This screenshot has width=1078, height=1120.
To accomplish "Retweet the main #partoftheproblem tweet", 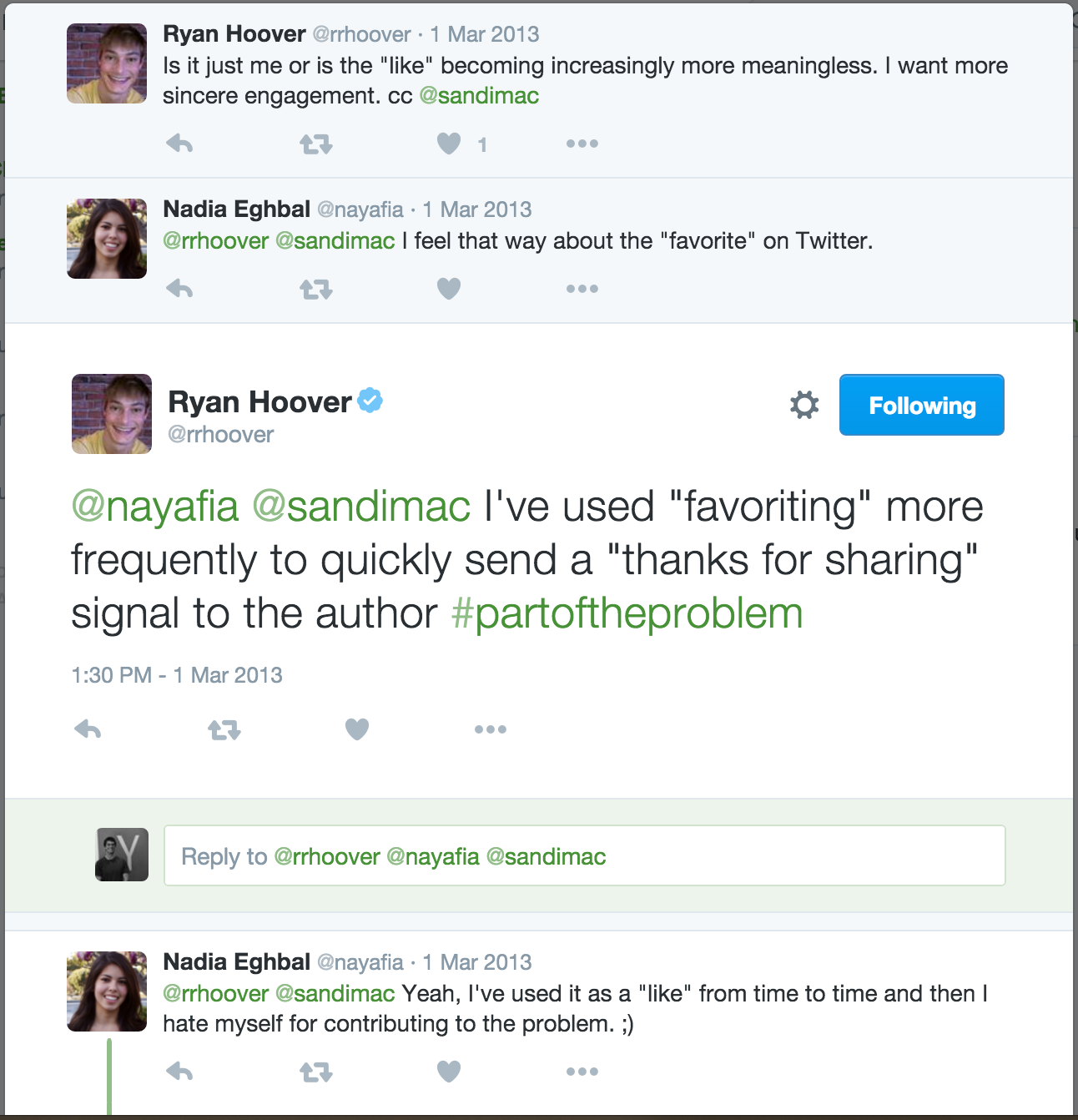I will click(224, 730).
